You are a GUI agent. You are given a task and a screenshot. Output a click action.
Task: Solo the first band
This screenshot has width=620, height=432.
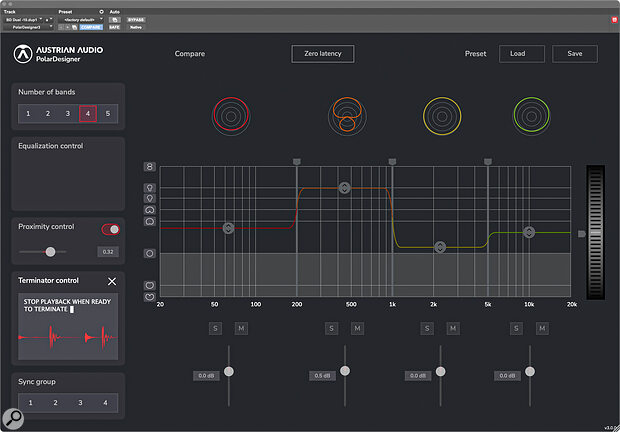[x=215, y=328]
